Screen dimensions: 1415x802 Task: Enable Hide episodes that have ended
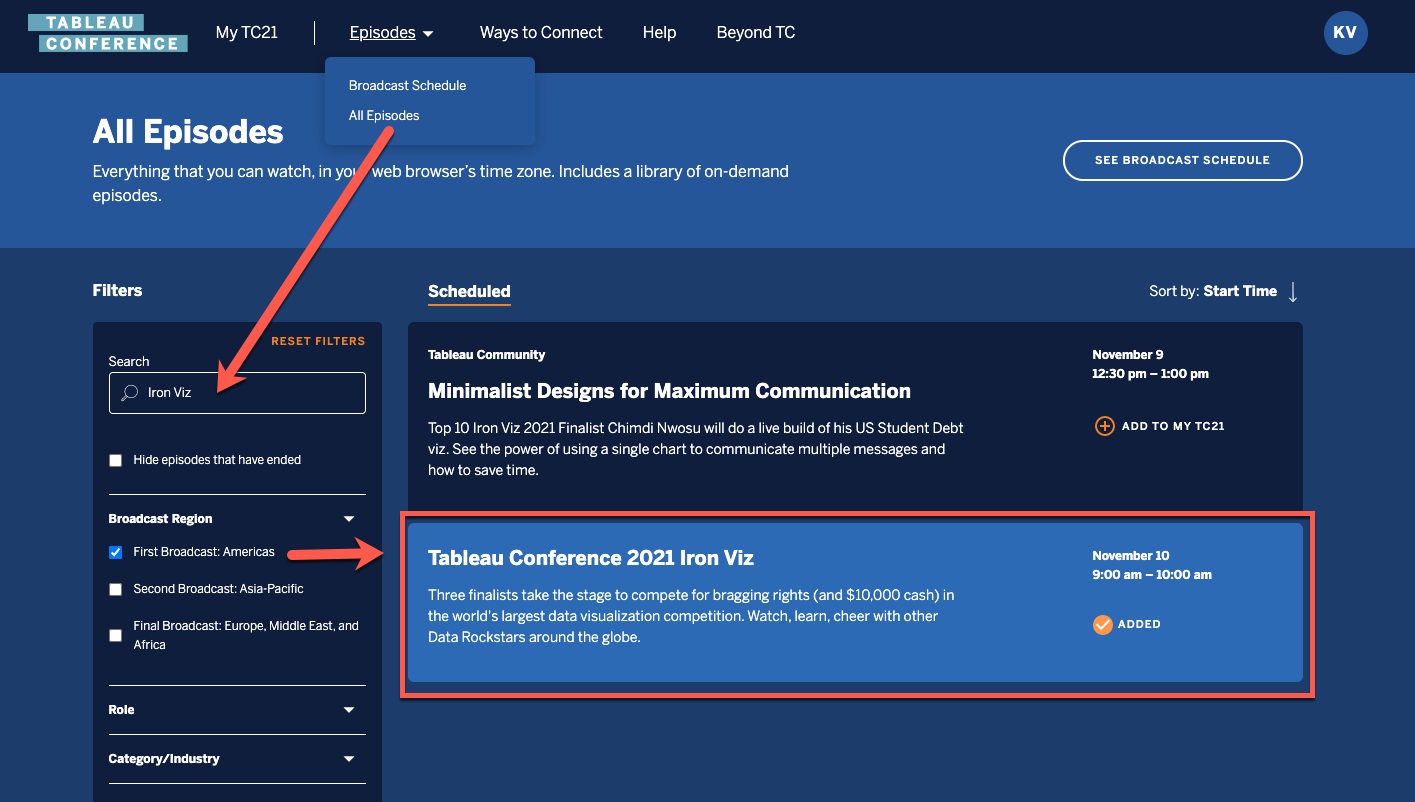coord(116,460)
